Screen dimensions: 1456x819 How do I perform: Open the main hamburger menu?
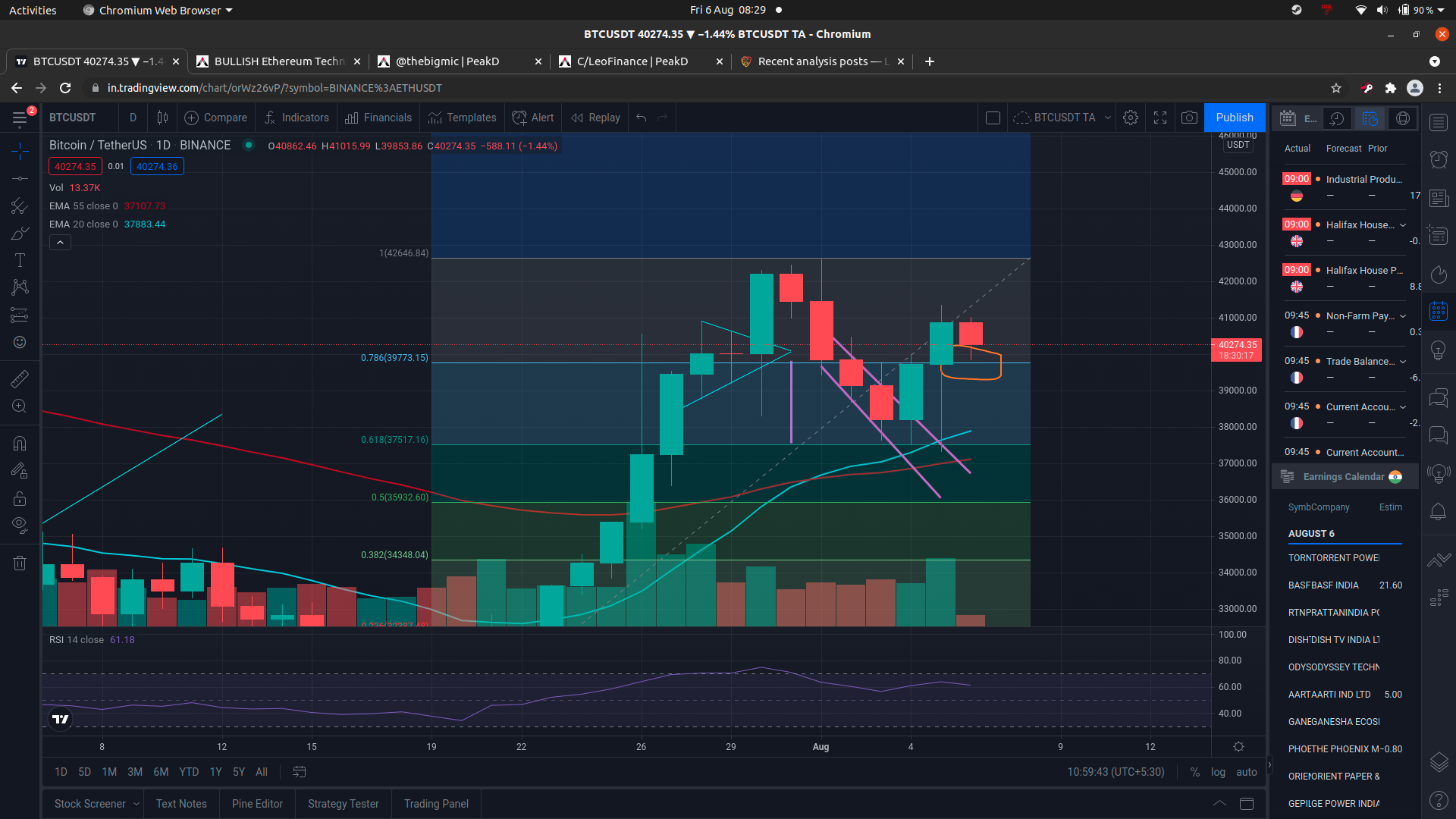pos(20,118)
